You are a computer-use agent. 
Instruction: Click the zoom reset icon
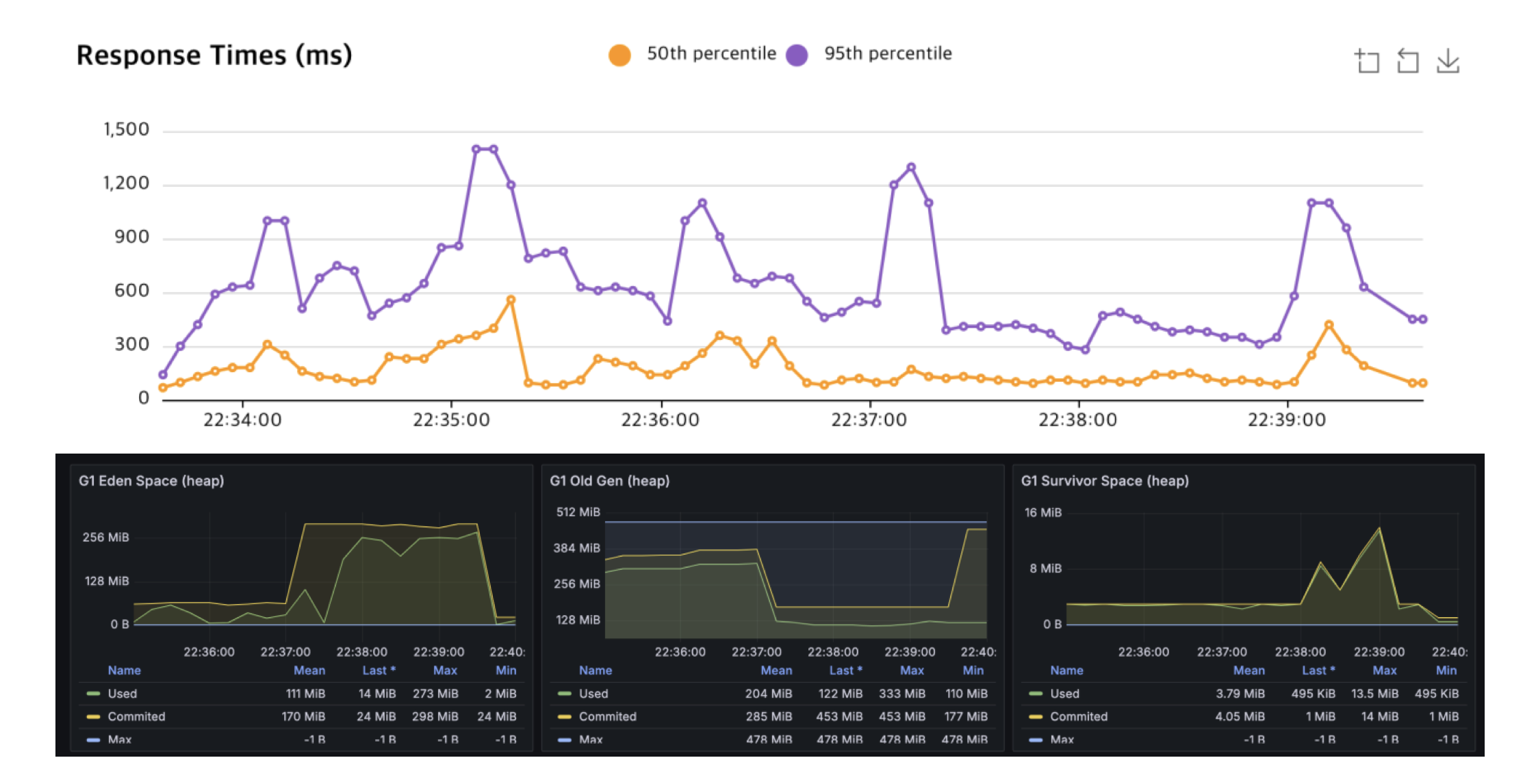click(1407, 62)
